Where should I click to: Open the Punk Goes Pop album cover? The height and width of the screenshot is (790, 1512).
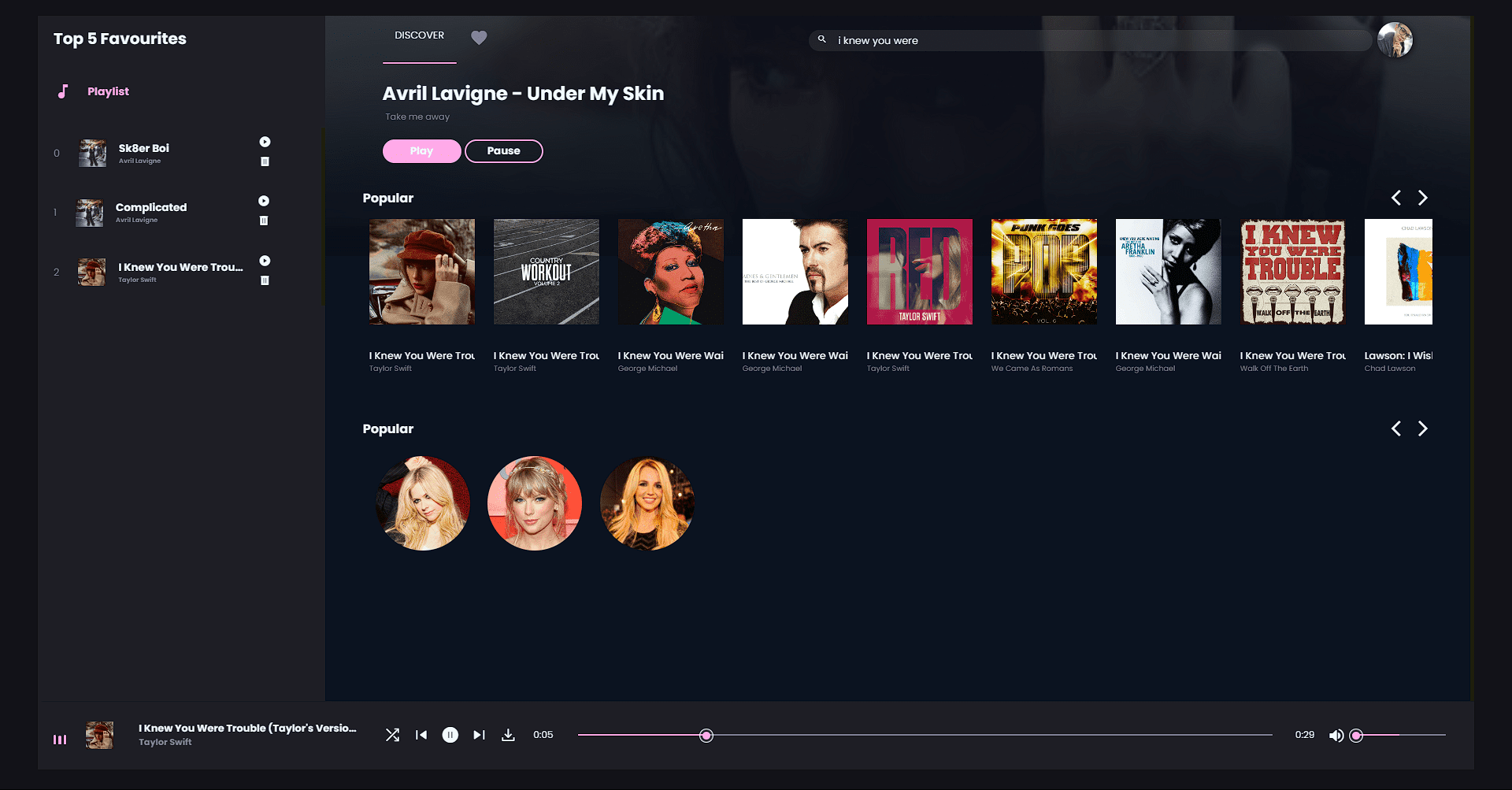pos(1044,272)
